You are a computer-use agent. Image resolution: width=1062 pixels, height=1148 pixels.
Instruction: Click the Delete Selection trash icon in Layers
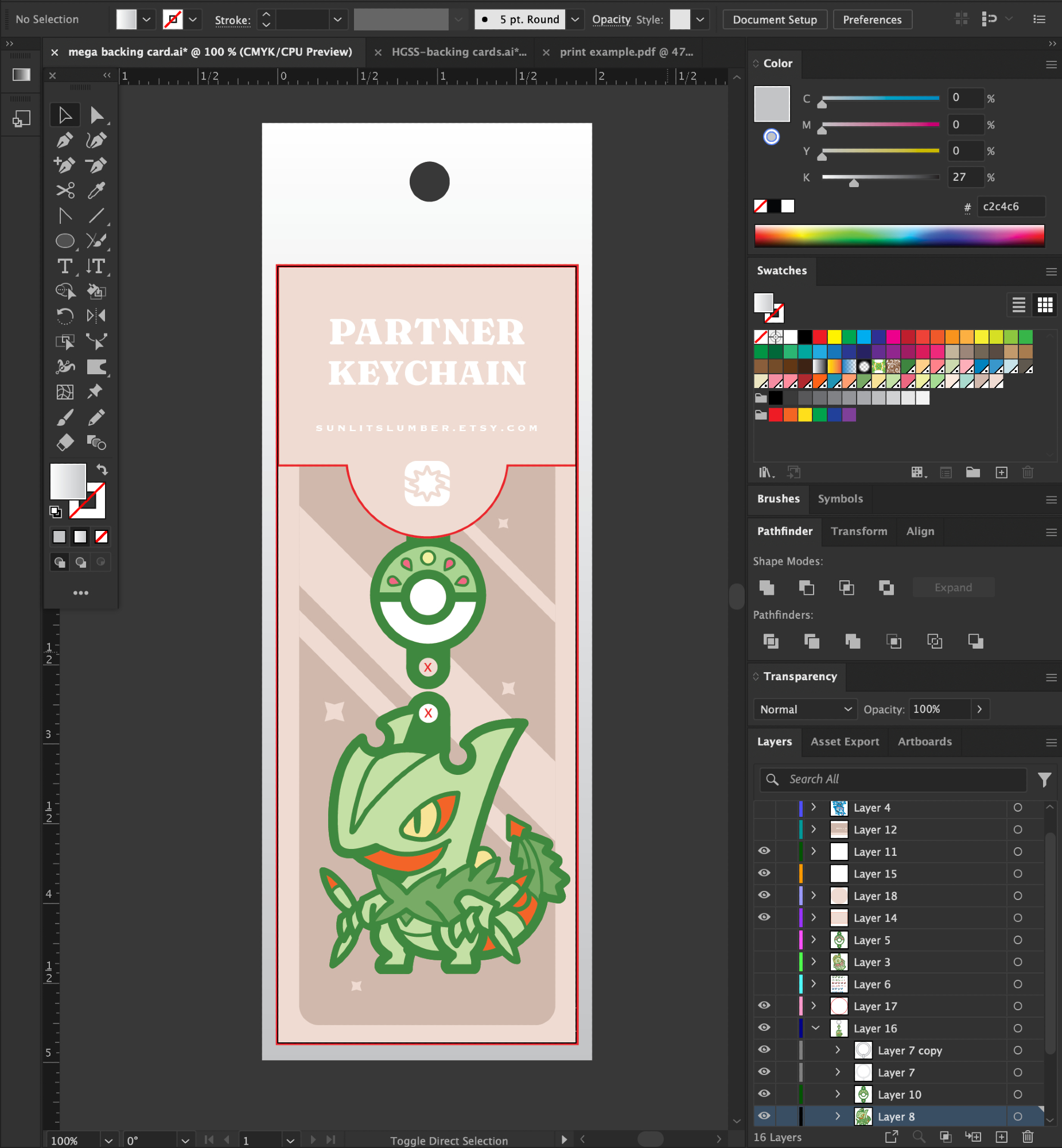coord(1028,1137)
